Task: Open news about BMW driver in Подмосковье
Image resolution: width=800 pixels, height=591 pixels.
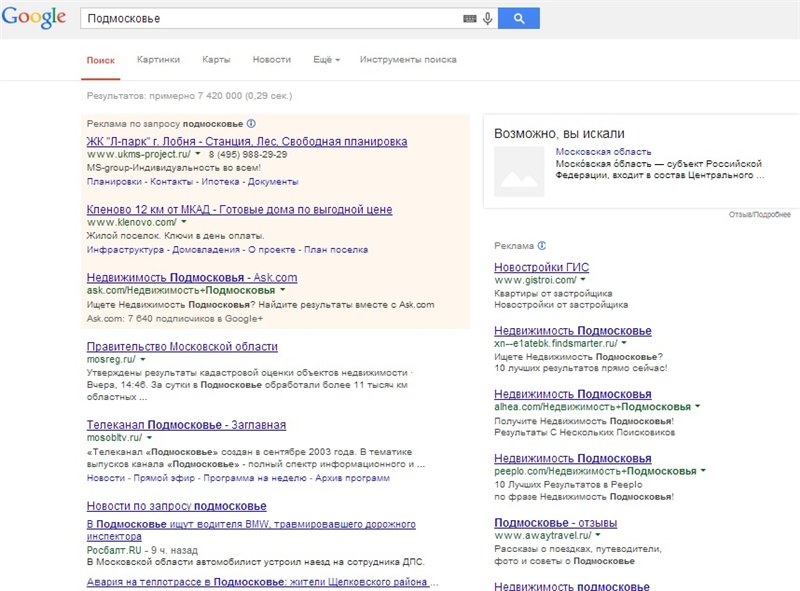Action: click(x=251, y=530)
